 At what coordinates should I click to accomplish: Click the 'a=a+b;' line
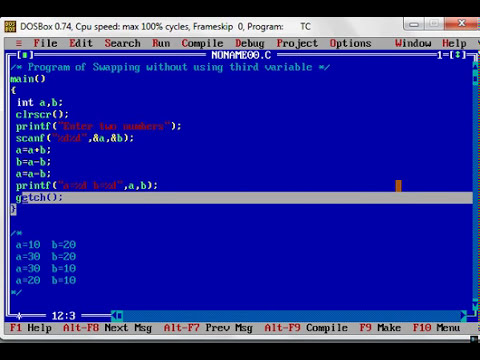point(33,150)
